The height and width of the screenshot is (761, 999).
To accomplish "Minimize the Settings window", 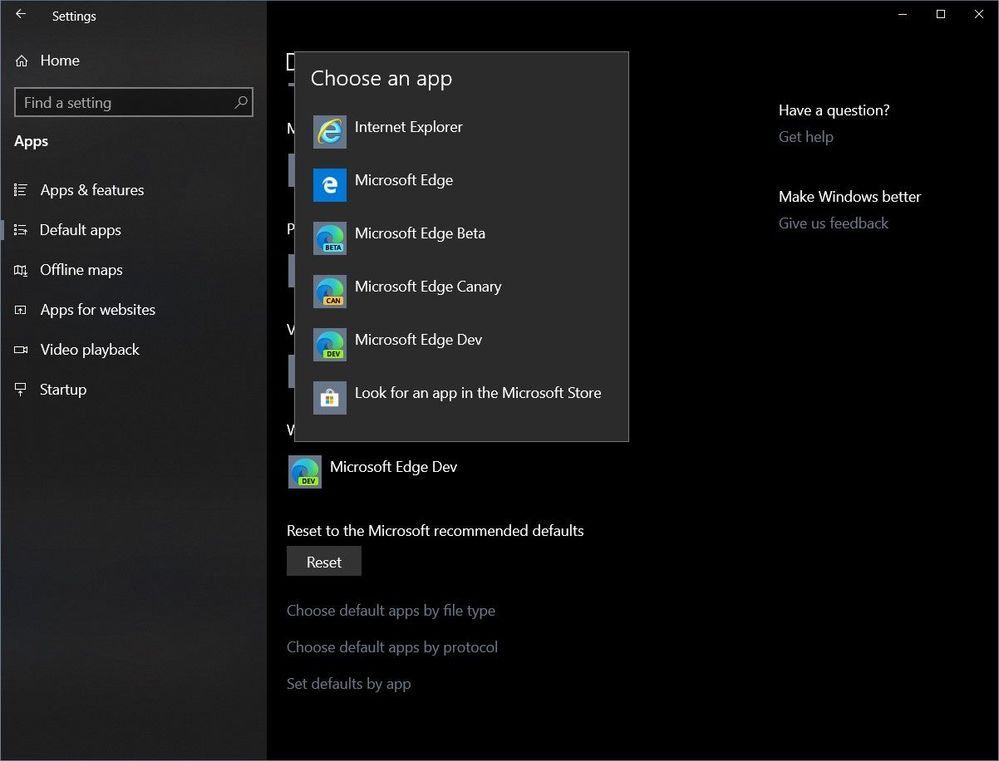I will 902,14.
